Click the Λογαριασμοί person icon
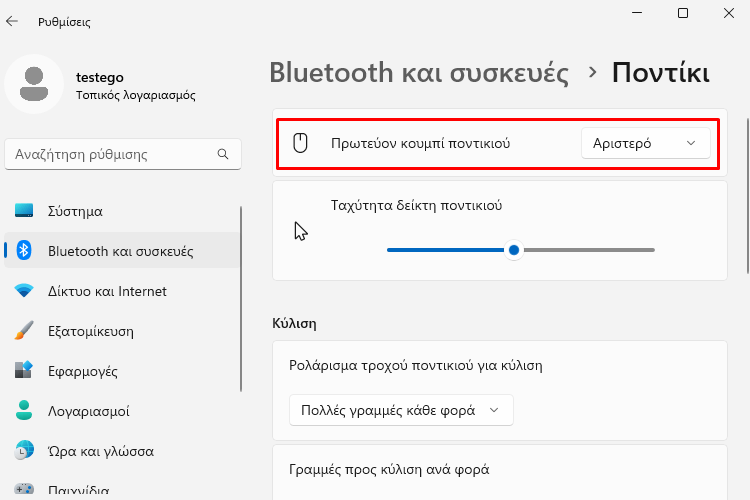The height and width of the screenshot is (500, 750). click(x=24, y=411)
